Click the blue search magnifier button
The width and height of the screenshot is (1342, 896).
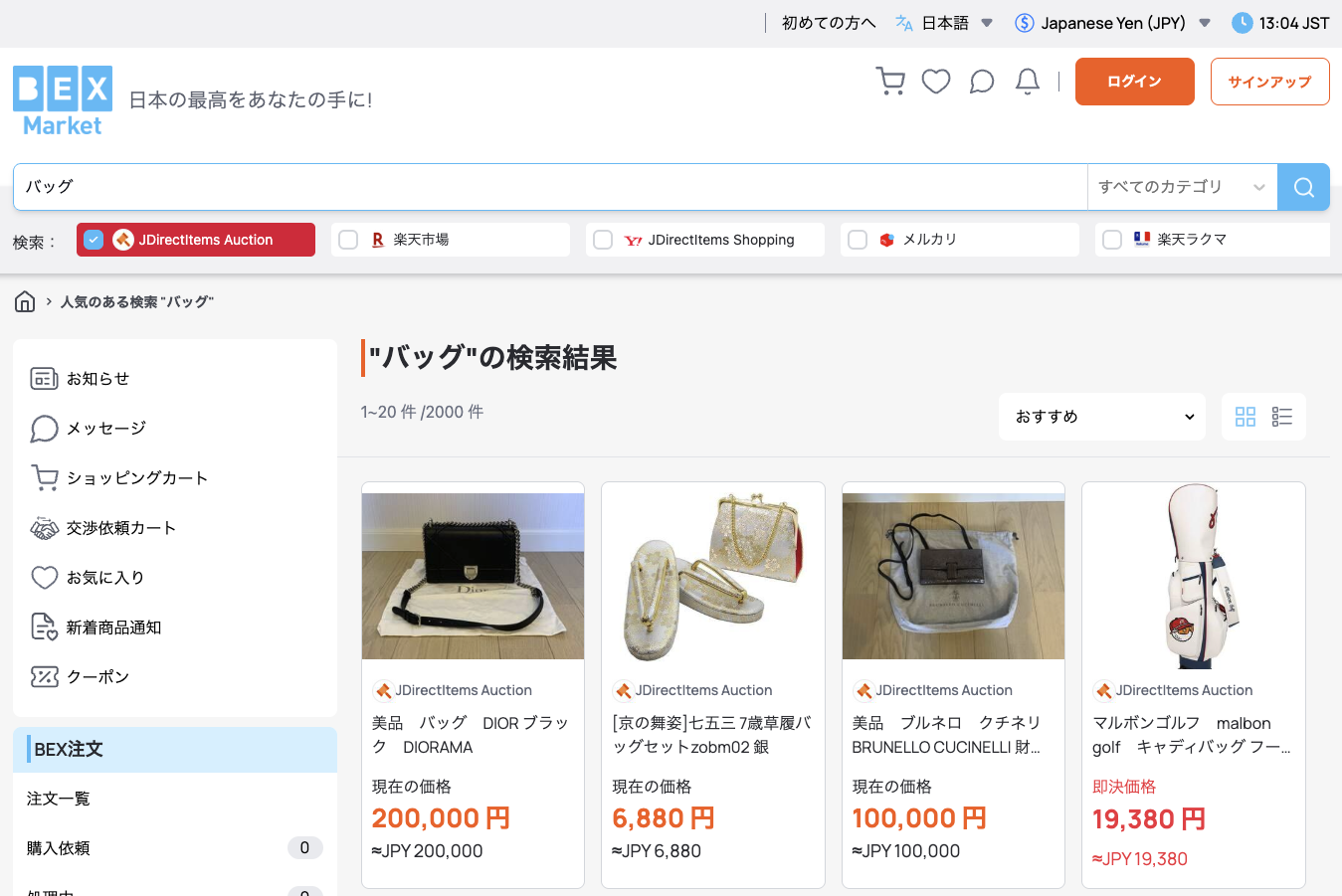pos(1303,187)
